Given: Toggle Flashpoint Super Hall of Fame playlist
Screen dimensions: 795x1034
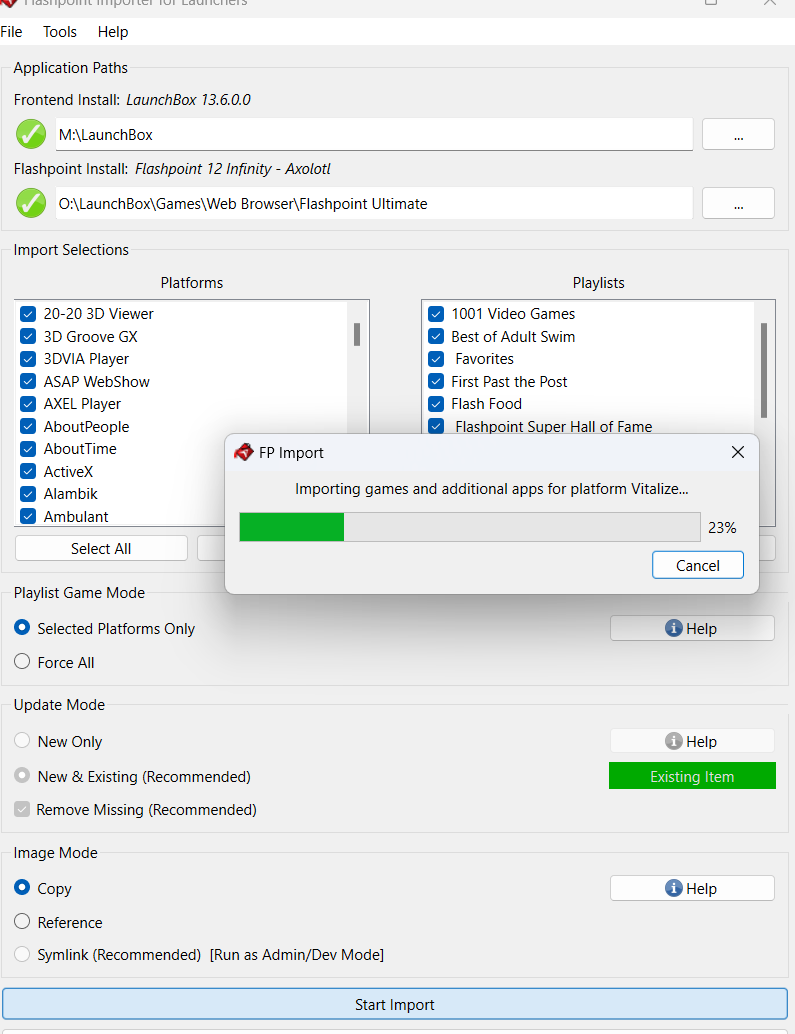Looking at the screenshot, I should tap(436, 427).
